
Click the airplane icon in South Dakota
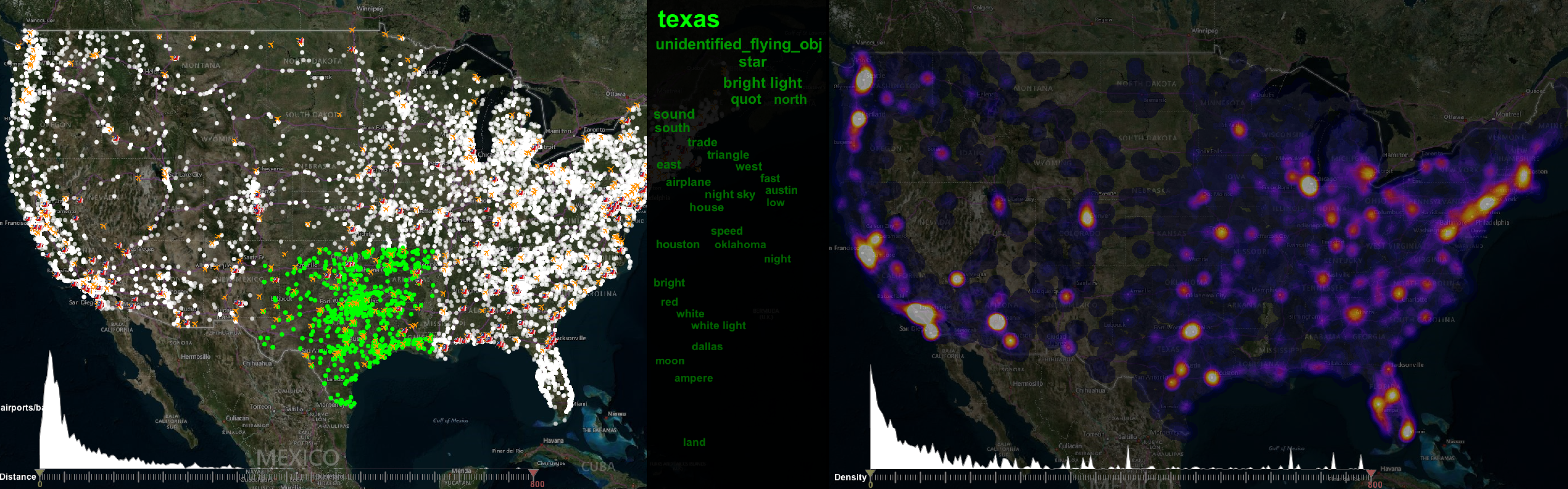click(x=339, y=115)
